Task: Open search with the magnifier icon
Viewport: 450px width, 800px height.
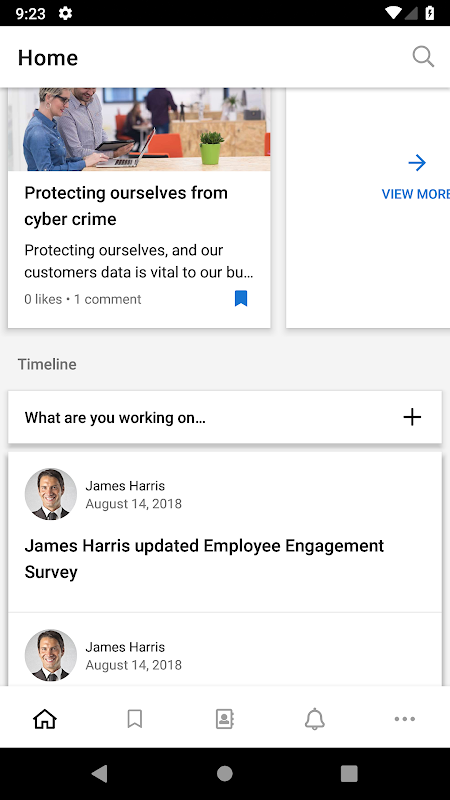Action: (x=423, y=57)
